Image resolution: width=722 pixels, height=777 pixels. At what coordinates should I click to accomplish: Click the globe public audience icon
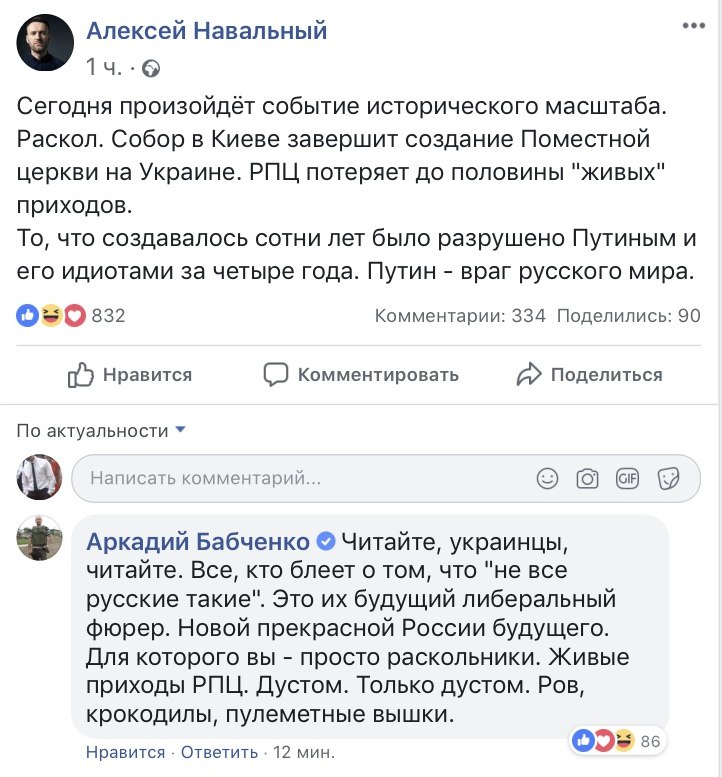pyautogui.click(x=151, y=68)
